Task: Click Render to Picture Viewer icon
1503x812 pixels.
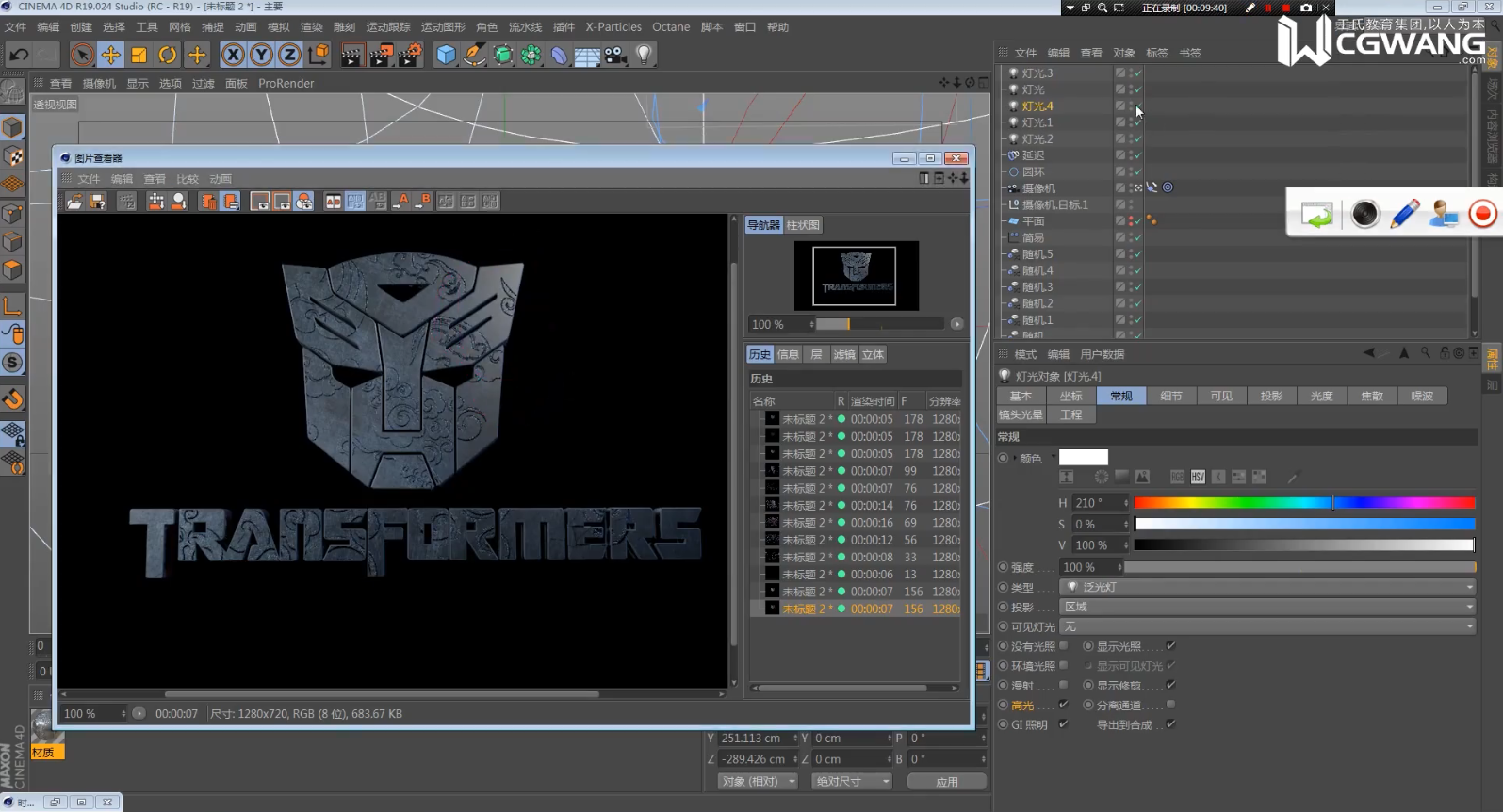Action: (x=380, y=55)
